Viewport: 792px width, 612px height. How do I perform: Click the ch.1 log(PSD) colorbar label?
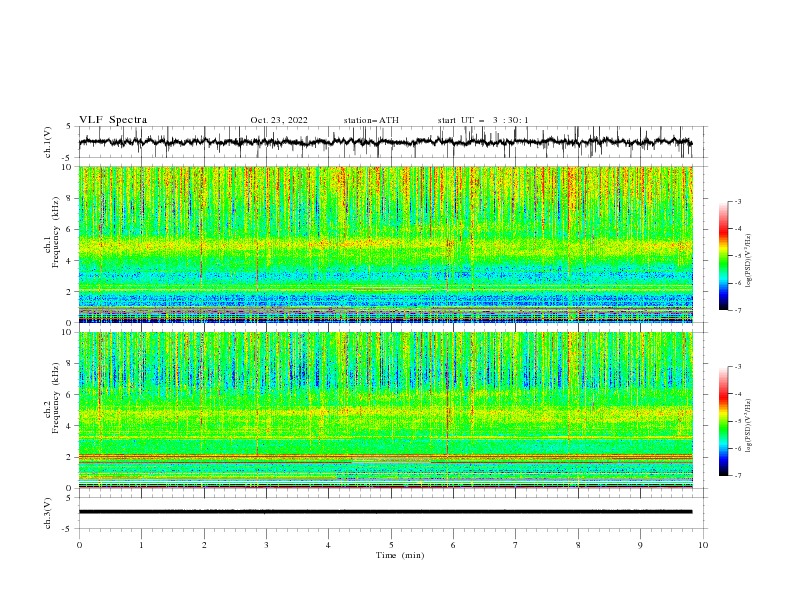[x=748, y=261]
